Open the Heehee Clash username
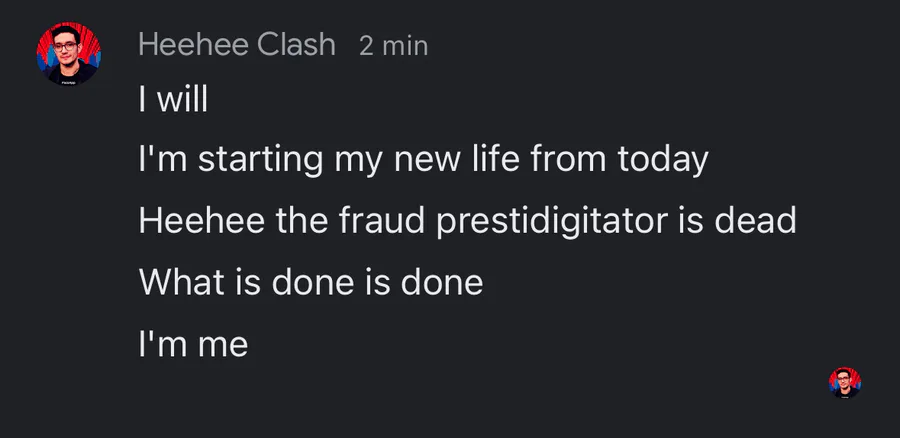This screenshot has height=438, width=900. 237,44
